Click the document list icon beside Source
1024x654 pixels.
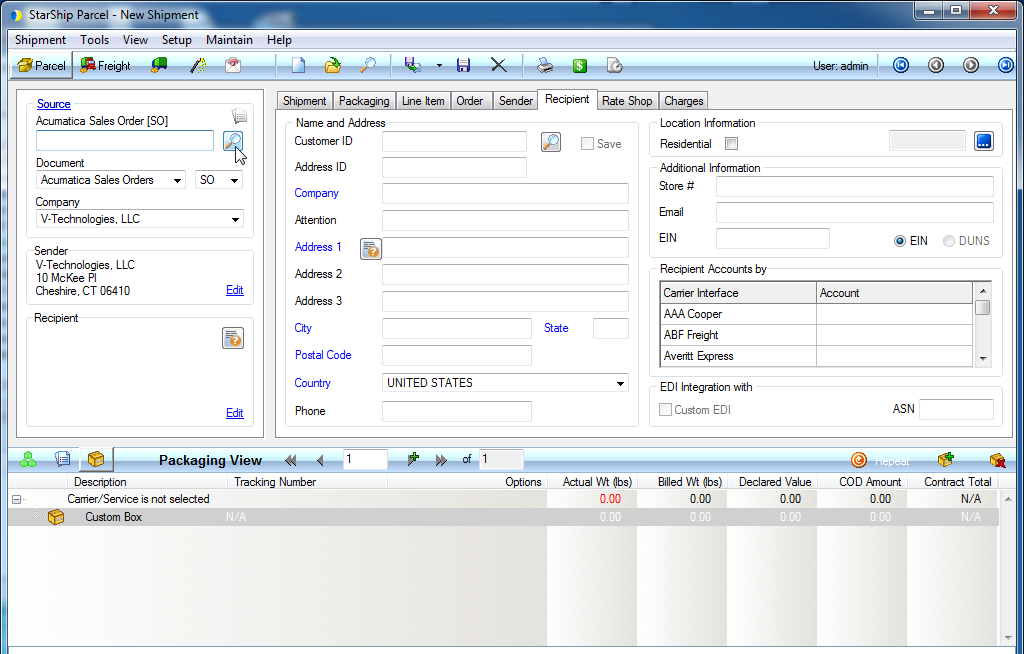coord(240,117)
